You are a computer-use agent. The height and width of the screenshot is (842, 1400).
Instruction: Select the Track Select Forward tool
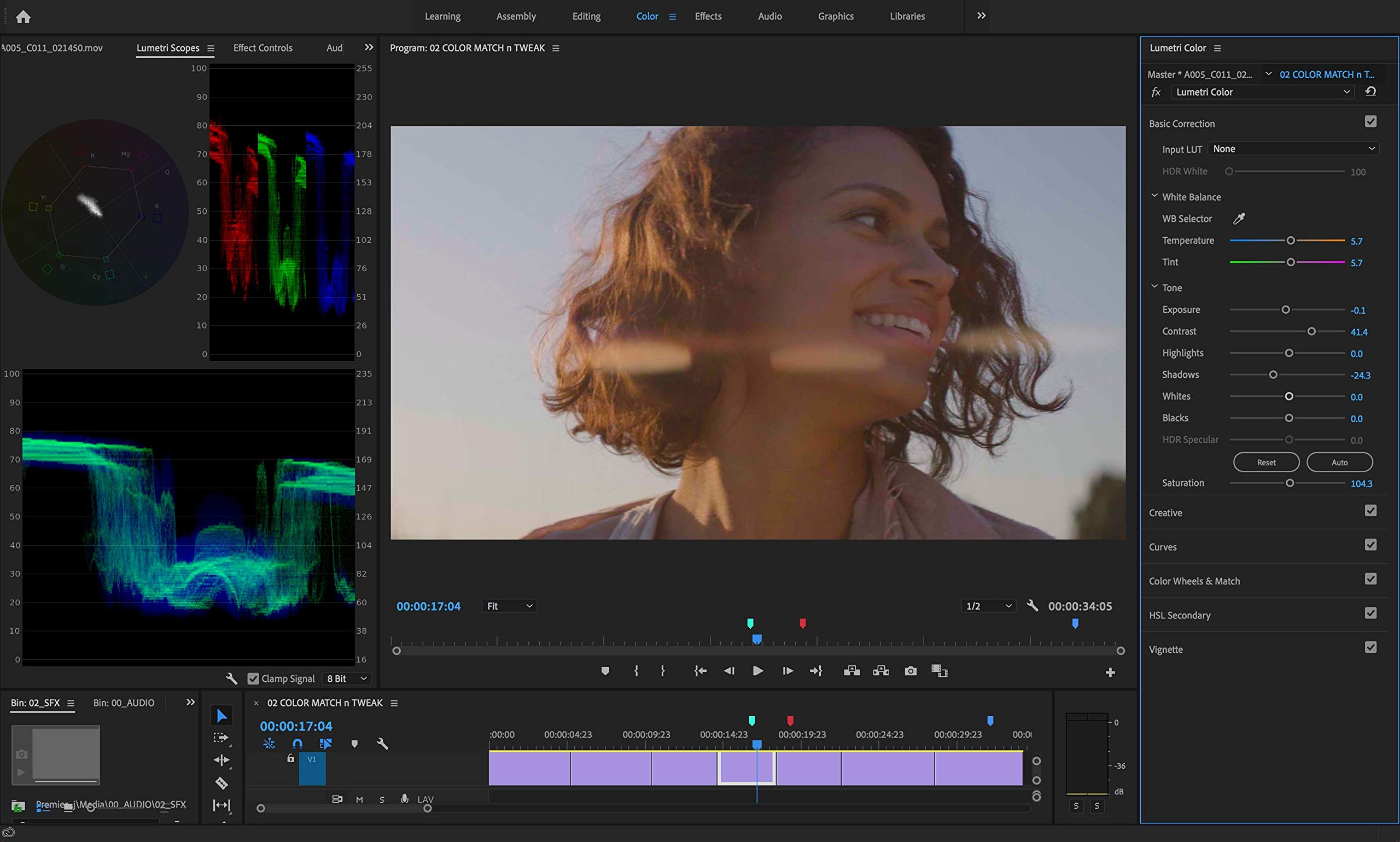[222, 738]
